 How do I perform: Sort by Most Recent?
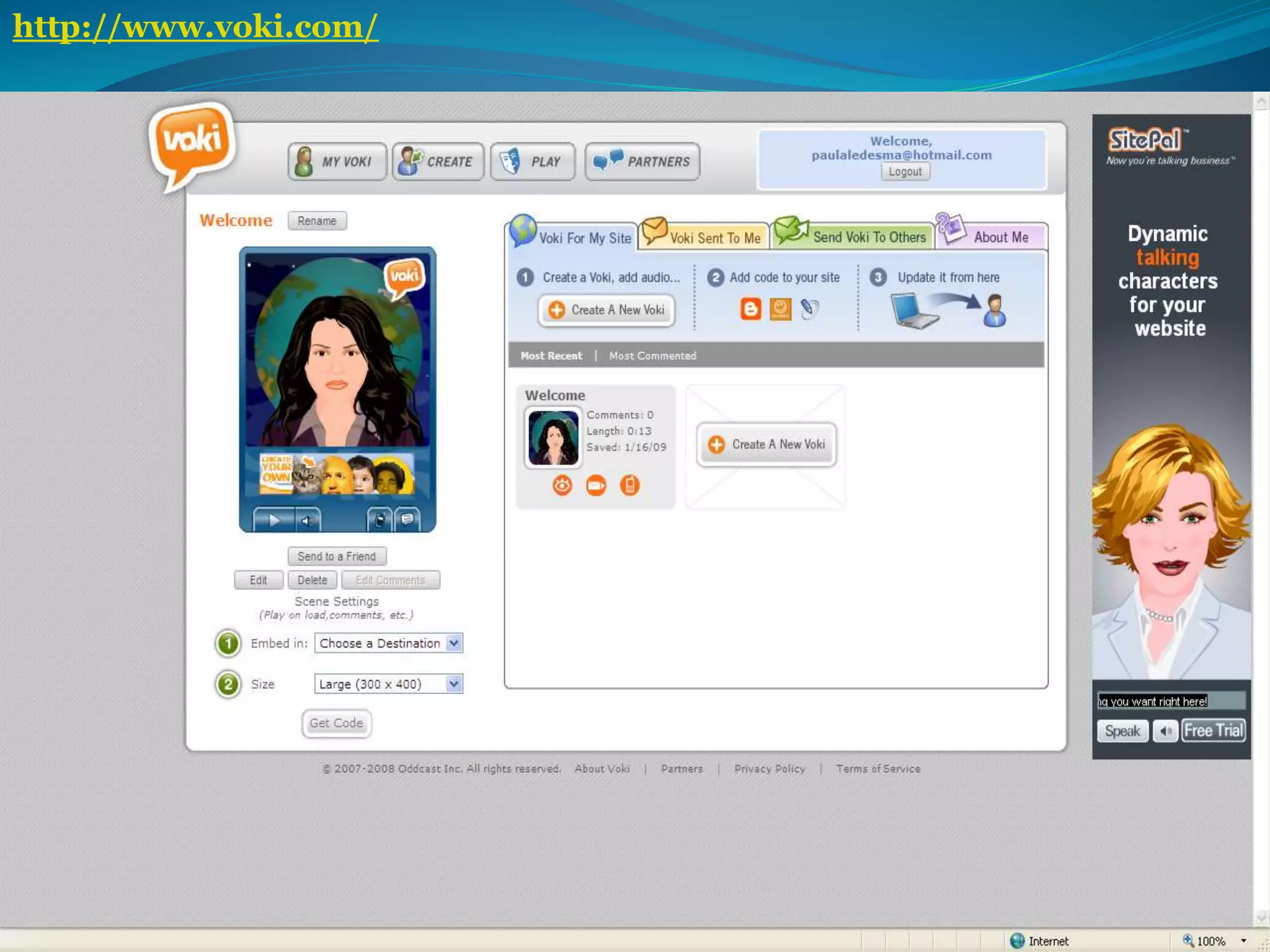[x=551, y=356]
